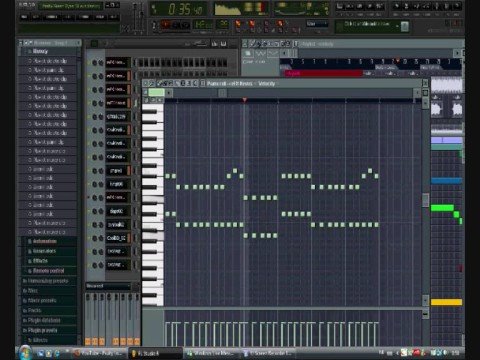Open the piano roll options menu icon
Screen dimensions: 480x360
[x=146, y=83]
